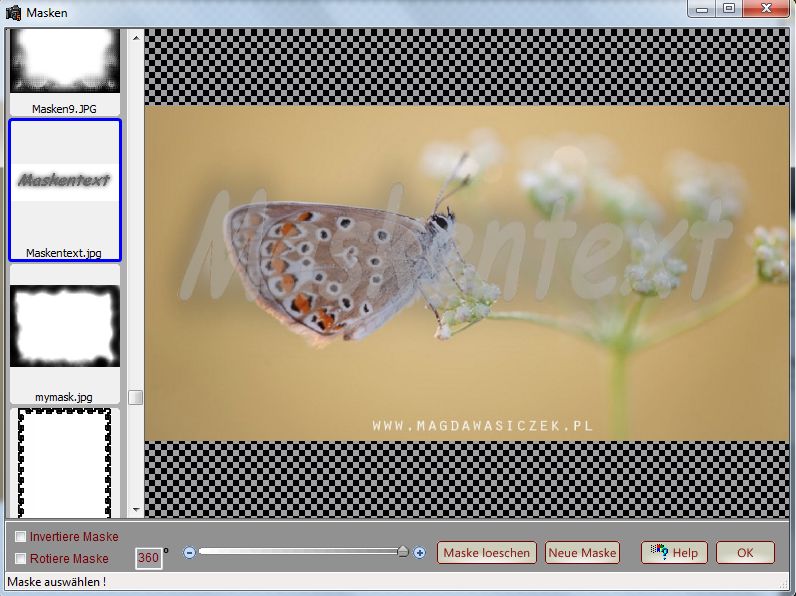Screen dimensions: 796x596
Task: Click the 360 rotation angle field
Action: click(148, 558)
